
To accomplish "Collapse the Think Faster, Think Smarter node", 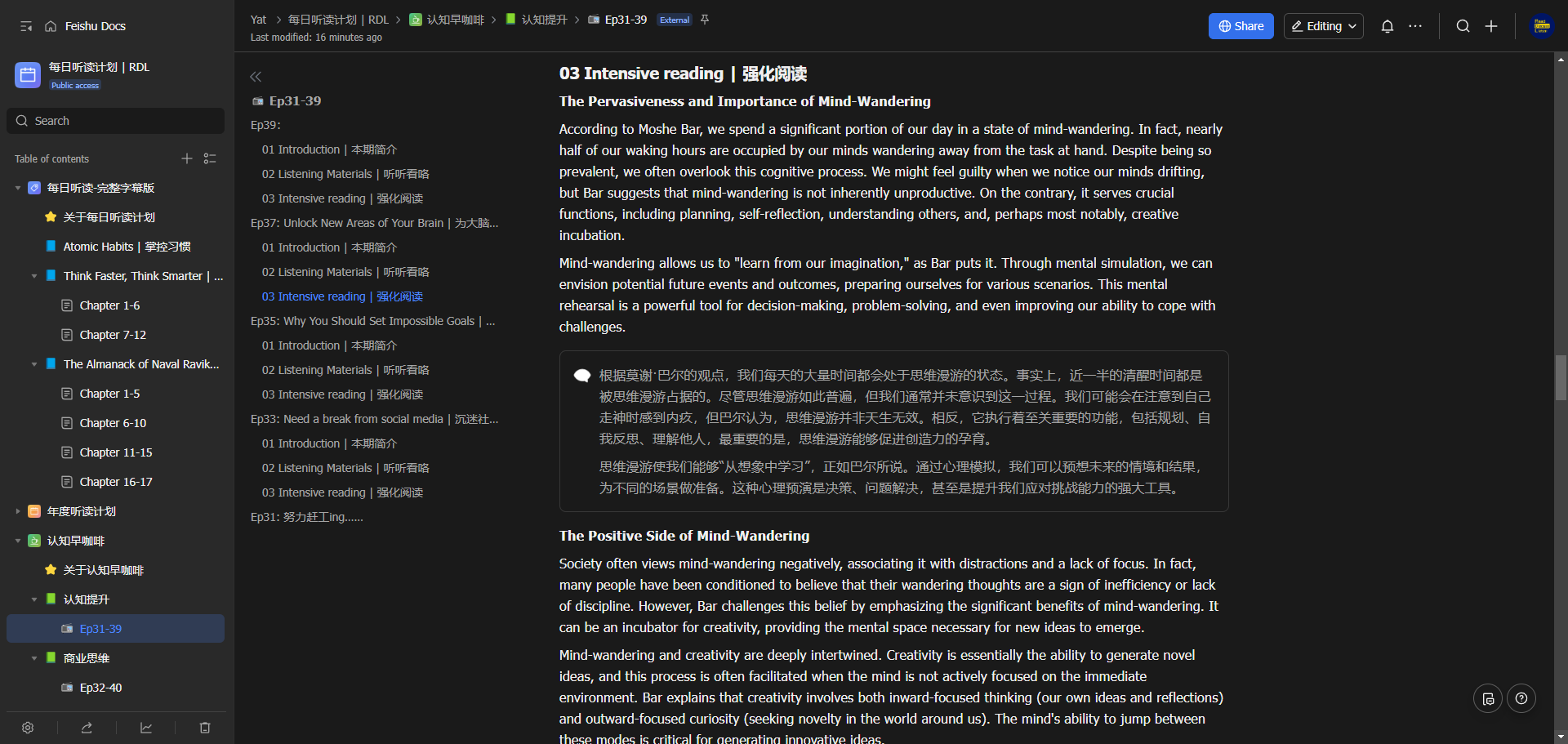I will [x=34, y=276].
